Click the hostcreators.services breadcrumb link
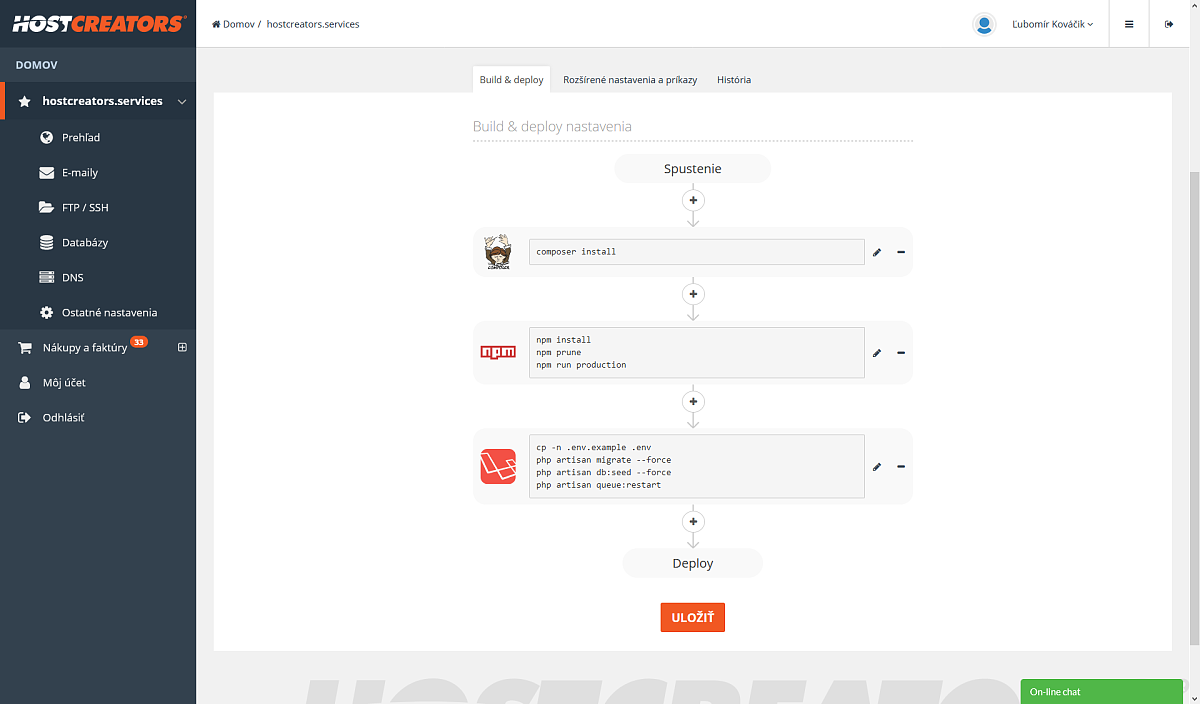Image resolution: width=1200 pixels, height=704 pixels. pyautogui.click(x=313, y=24)
